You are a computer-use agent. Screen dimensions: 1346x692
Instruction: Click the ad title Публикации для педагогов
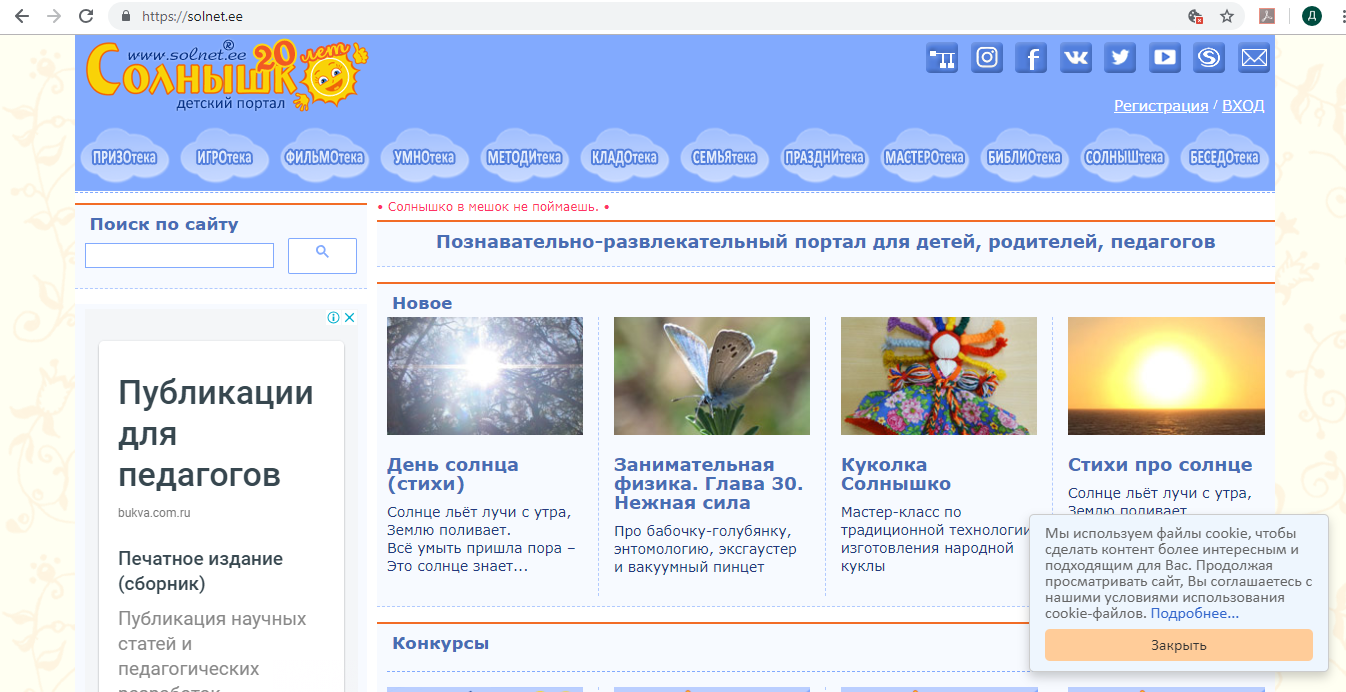pyautogui.click(x=216, y=433)
